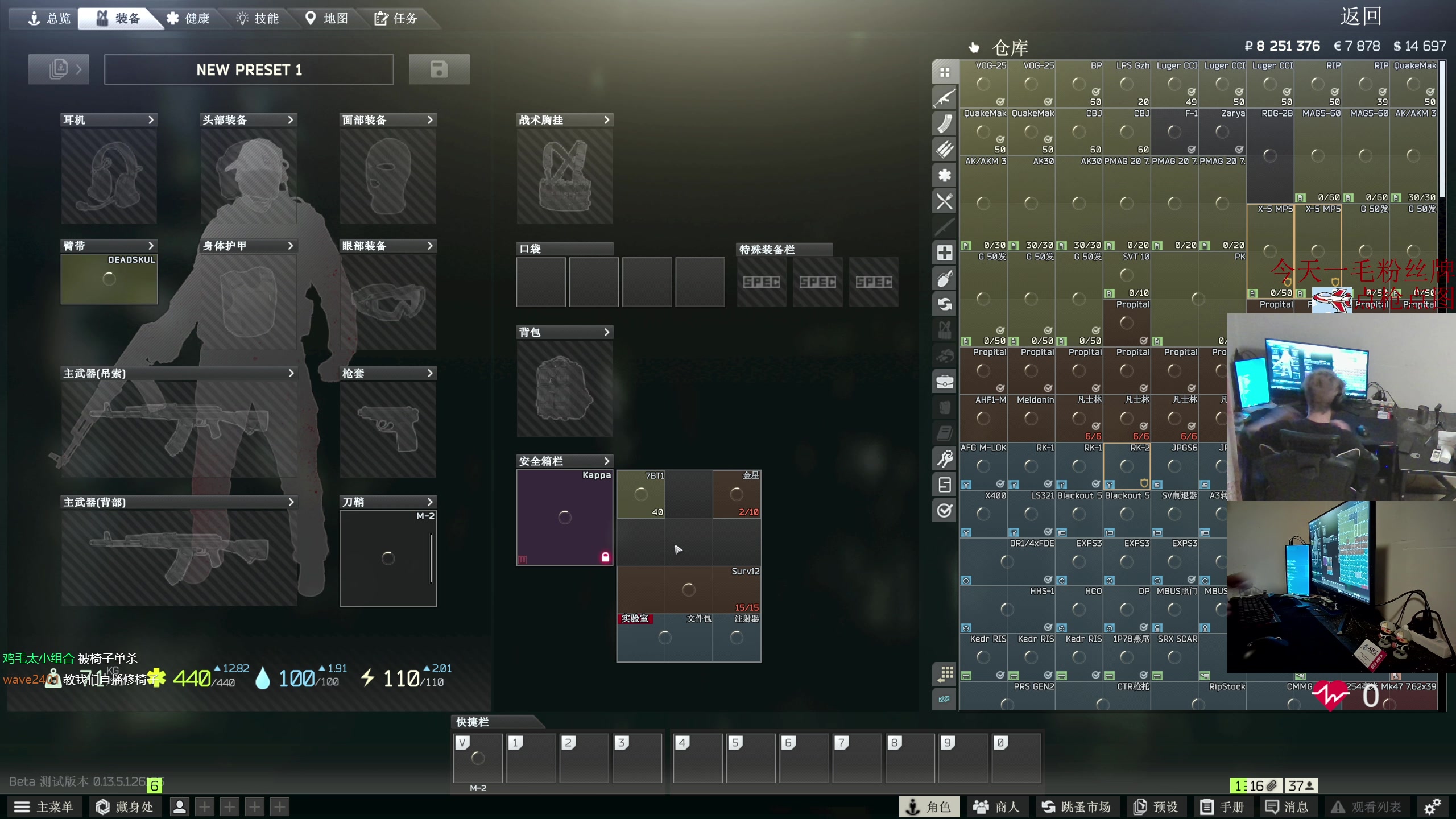The image size is (1456, 819).
Task: Select the RDG-2B item in stash
Action: (x=1270, y=156)
